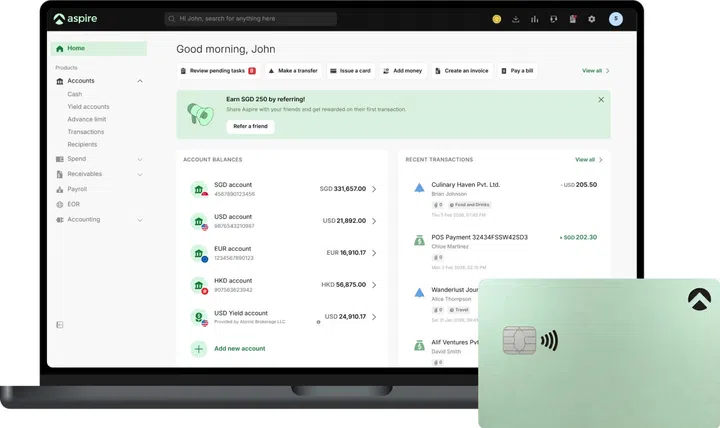Open the notifications clipboard icon
Image resolution: width=720 pixels, height=428 pixels.
(573, 19)
